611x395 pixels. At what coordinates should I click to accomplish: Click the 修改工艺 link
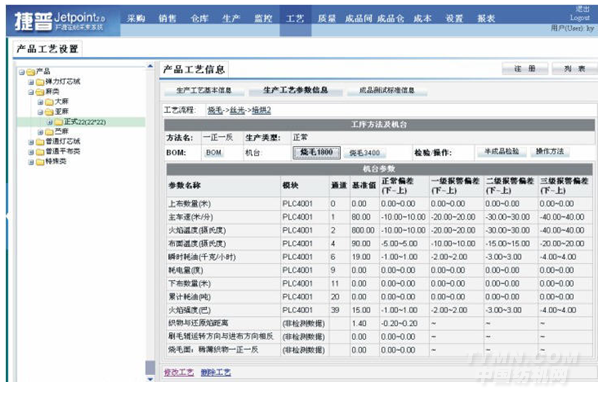(x=178, y=372)
